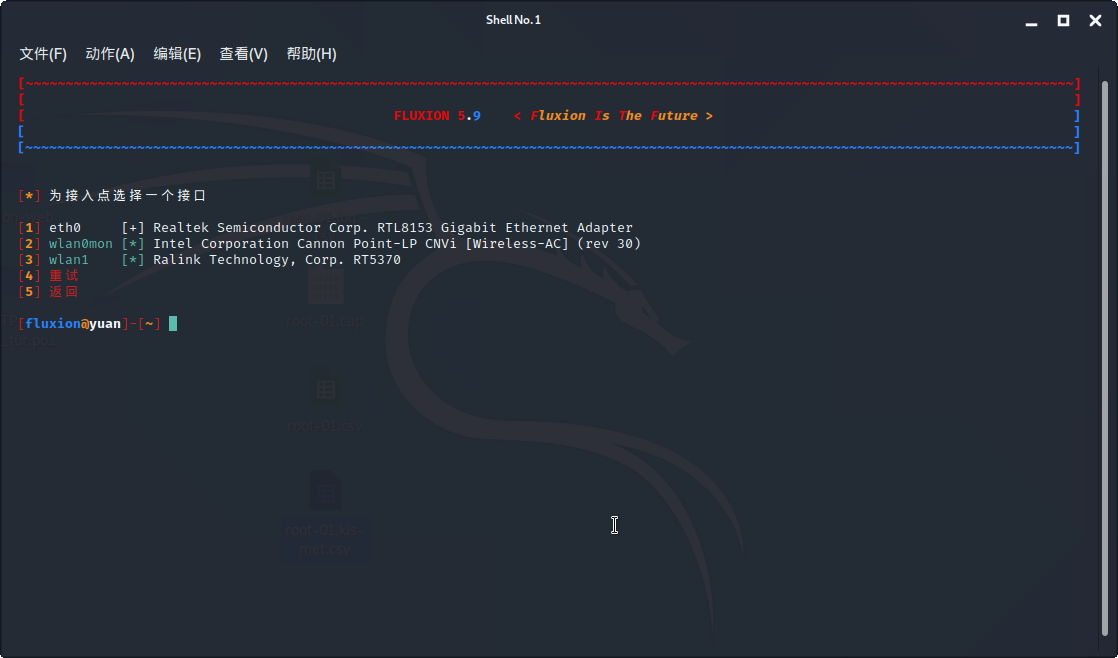The image size is (1118, 658).
Task: Click the [5] option number
Action: click(x=29, y=292)
